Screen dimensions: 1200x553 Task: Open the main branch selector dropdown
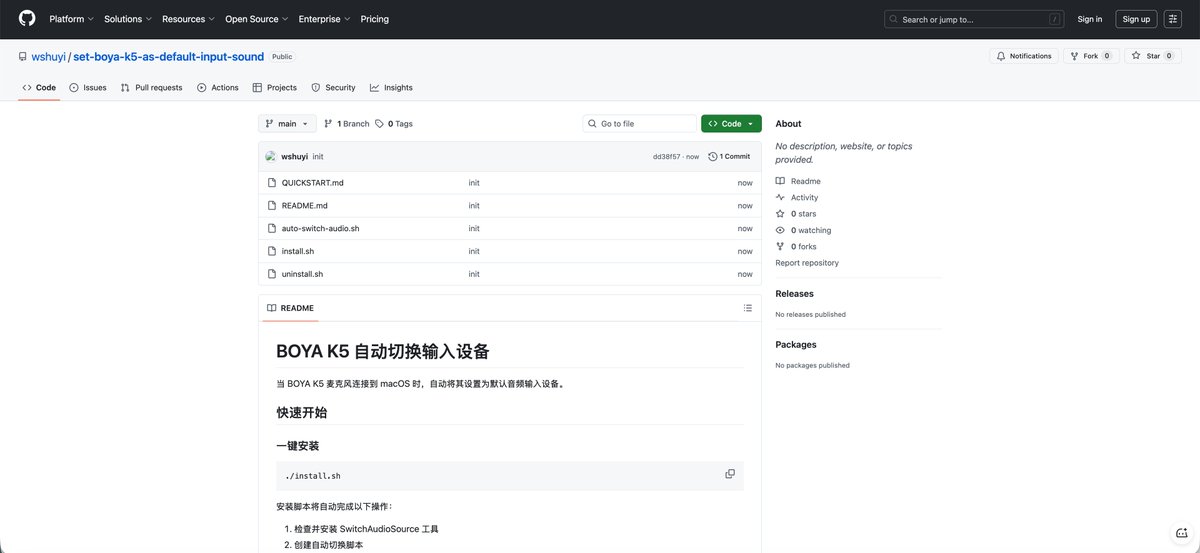[x=287, y=124]
